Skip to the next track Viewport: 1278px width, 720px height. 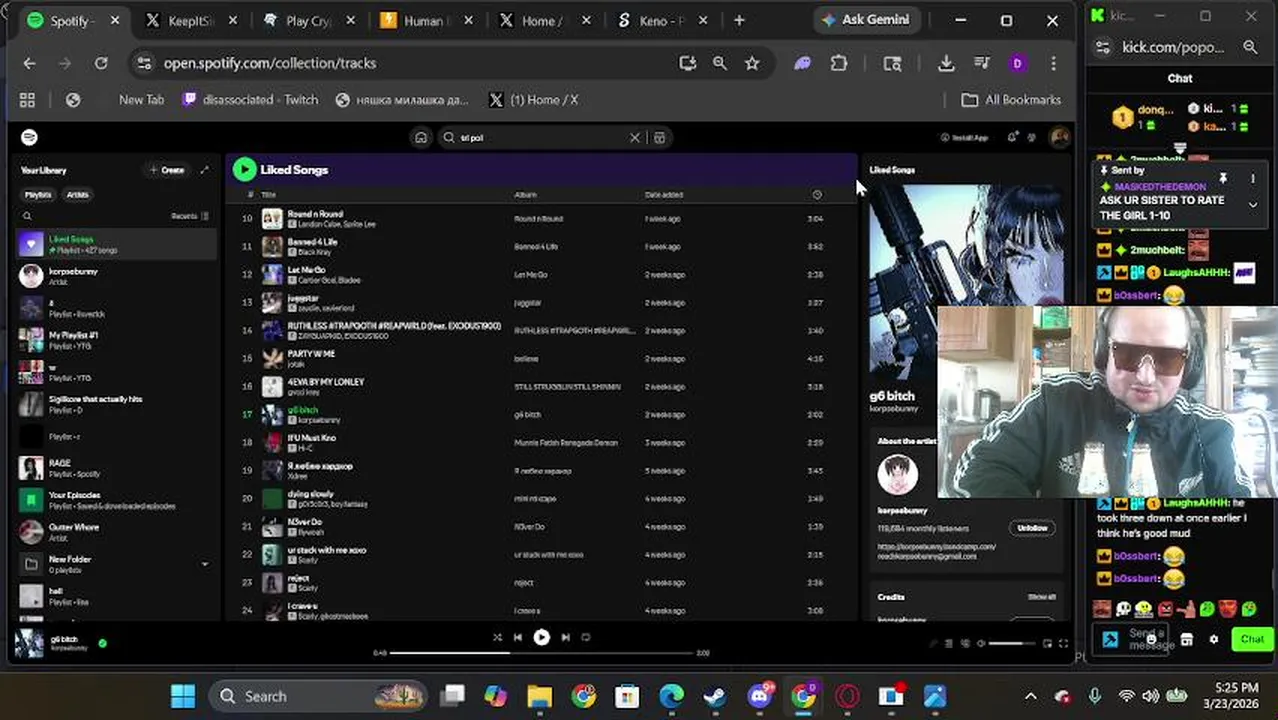(565, 637)
